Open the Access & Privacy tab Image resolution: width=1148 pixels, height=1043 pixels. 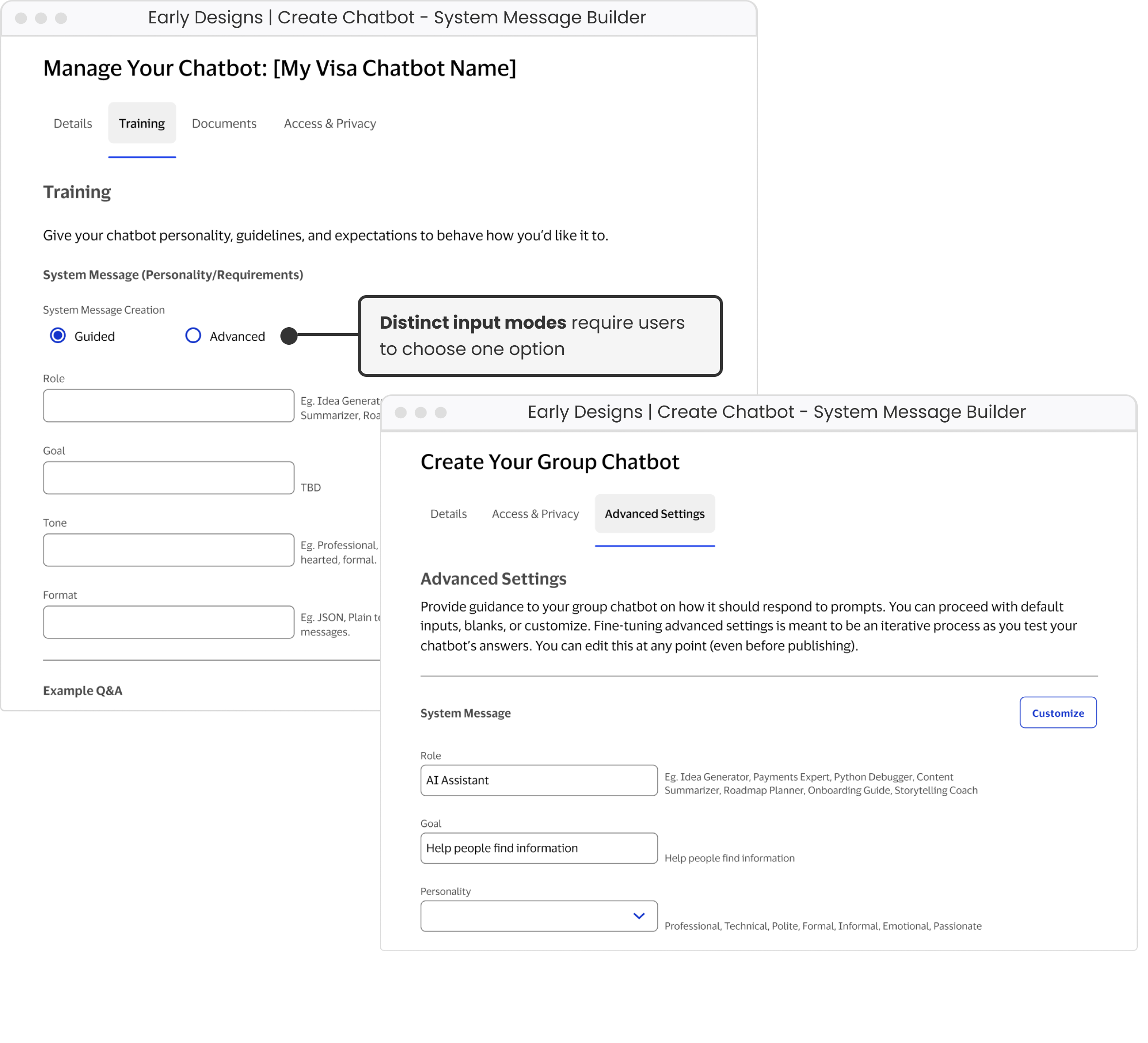click(x=330, y=123)
